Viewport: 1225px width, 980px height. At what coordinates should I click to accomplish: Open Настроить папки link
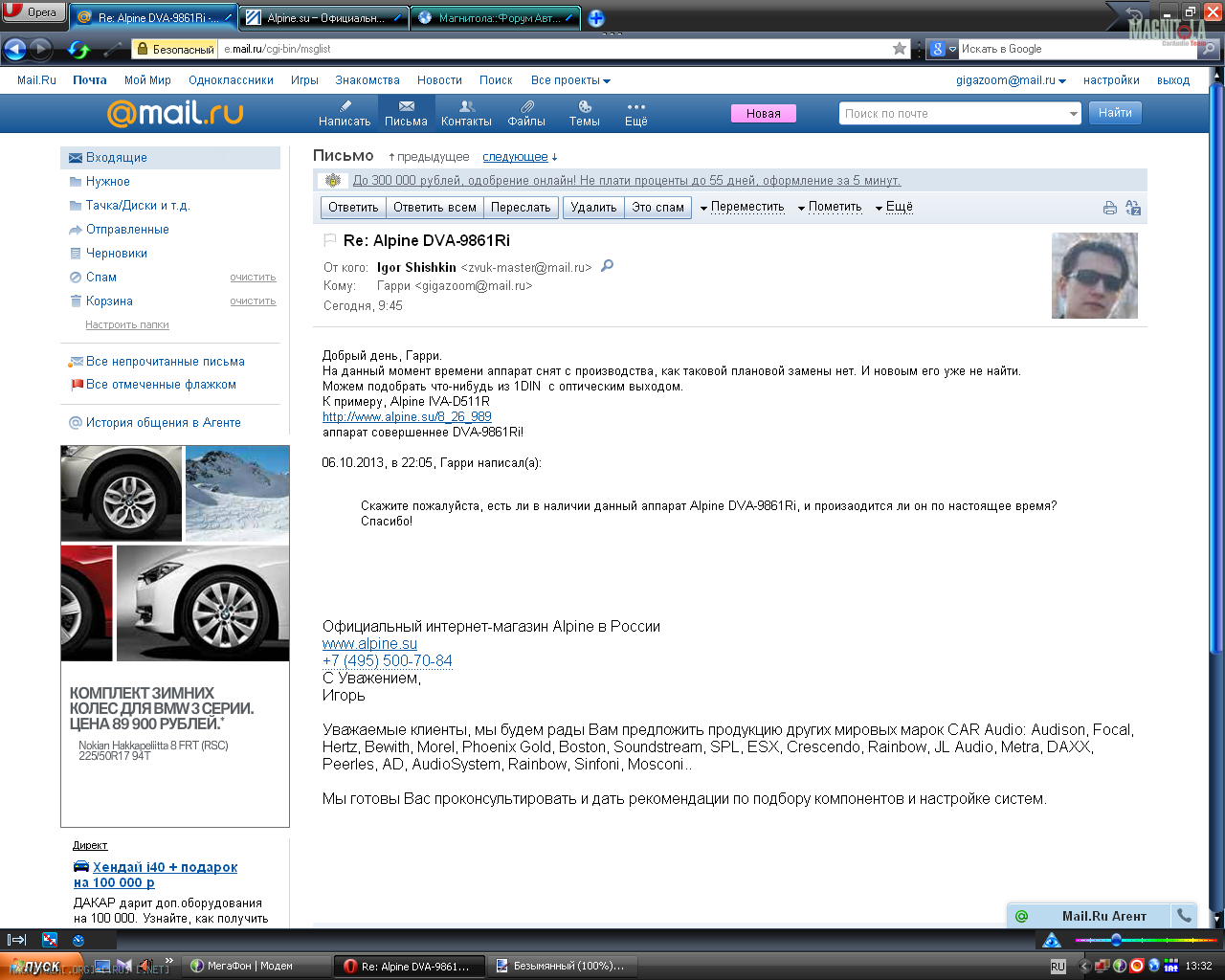(127, 324)
